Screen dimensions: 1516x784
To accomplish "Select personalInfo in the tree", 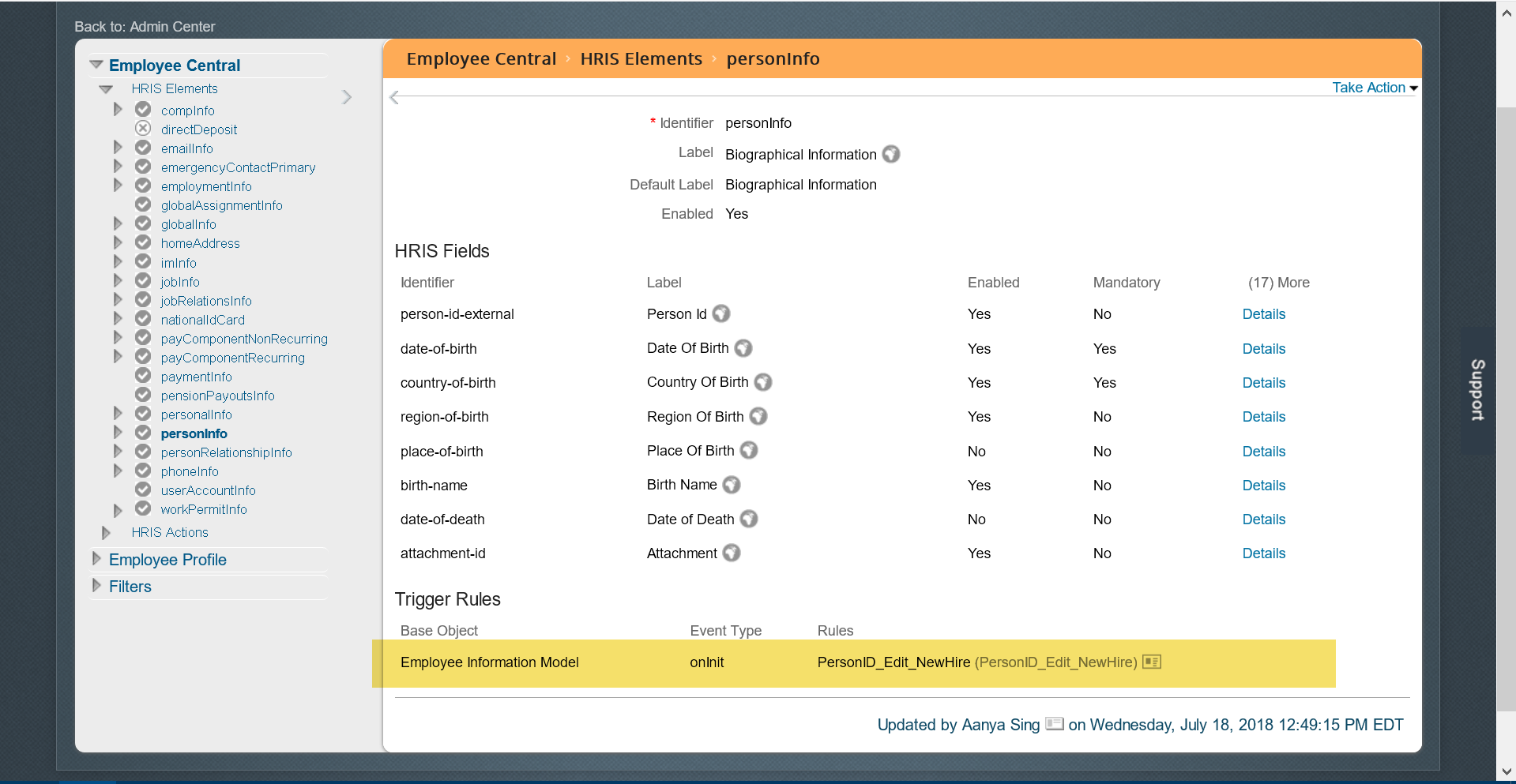I will coord(197,415).
